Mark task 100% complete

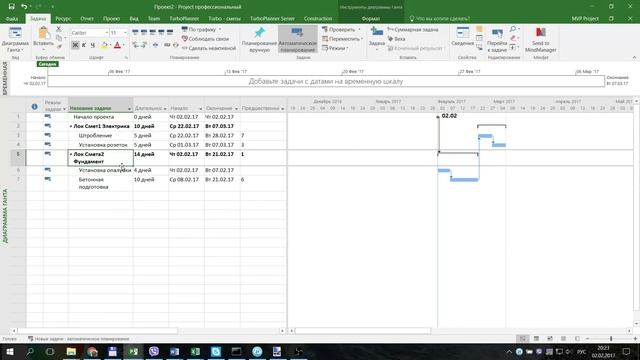170,32
